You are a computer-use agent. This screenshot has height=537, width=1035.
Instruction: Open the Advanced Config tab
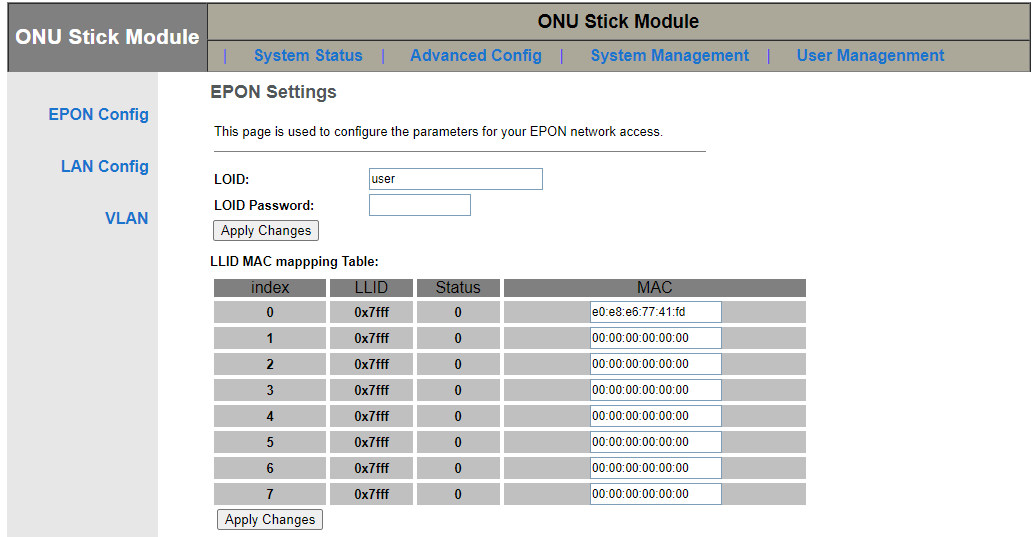click(475, 56)
